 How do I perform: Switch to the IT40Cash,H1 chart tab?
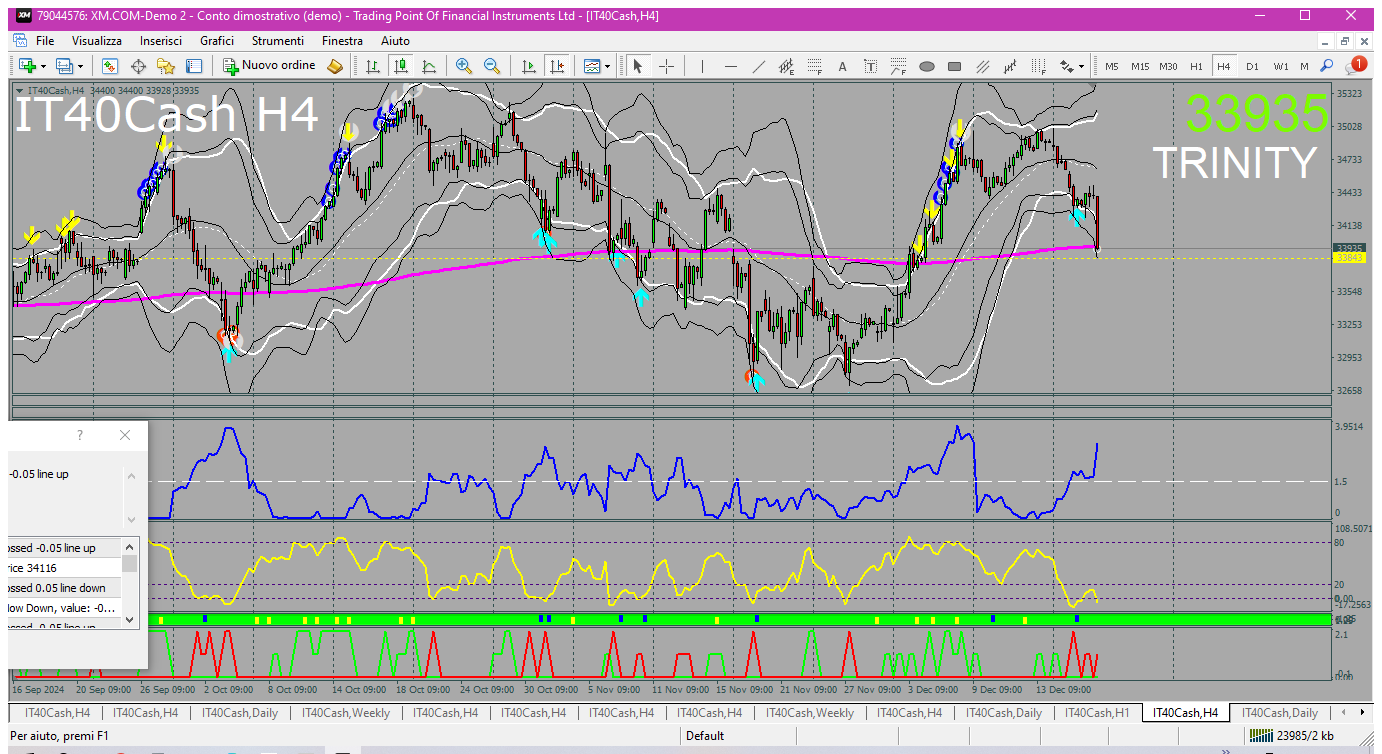pyautogui.click(x=1097, y=713)
